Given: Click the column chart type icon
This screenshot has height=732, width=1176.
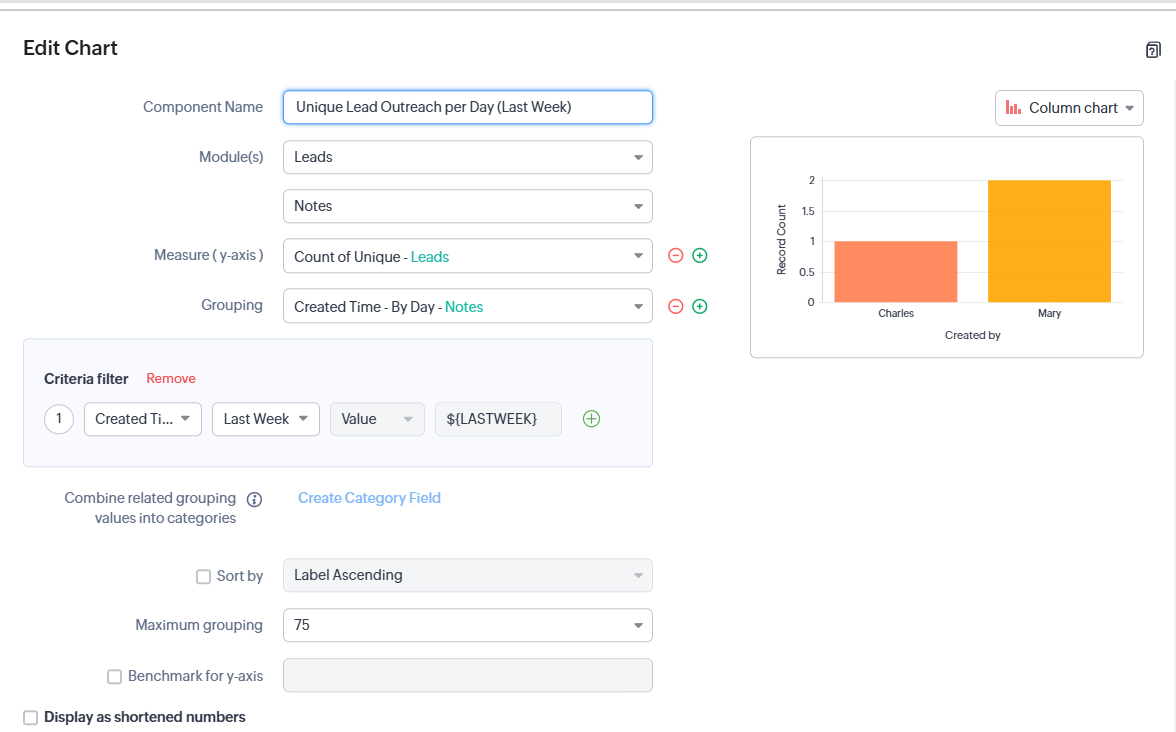Looking at the screenshot, I should [x=1013, y=108].
